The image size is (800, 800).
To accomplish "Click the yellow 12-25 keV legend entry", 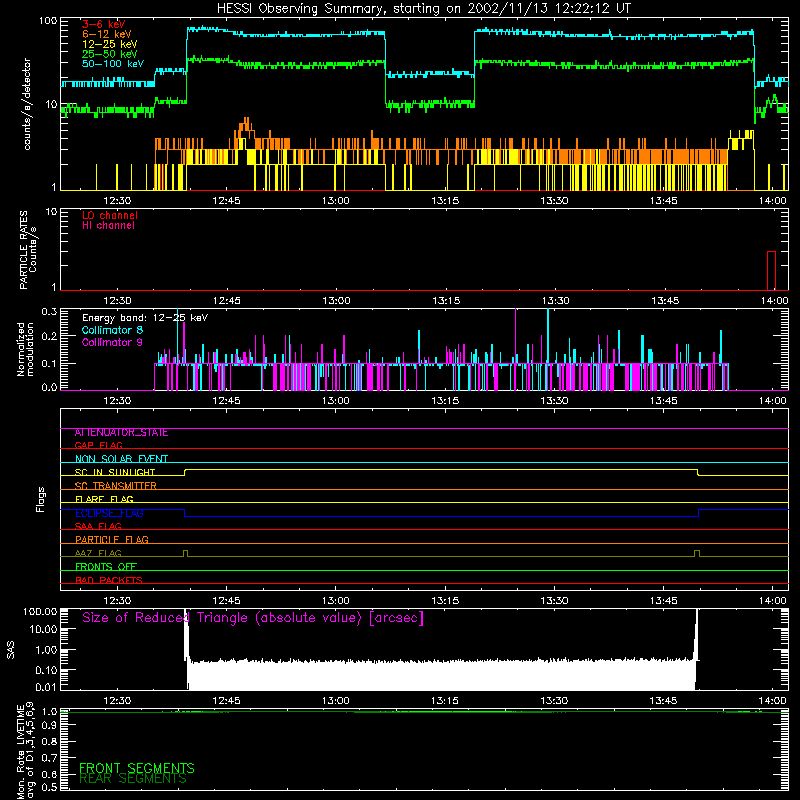I will 109,44.
